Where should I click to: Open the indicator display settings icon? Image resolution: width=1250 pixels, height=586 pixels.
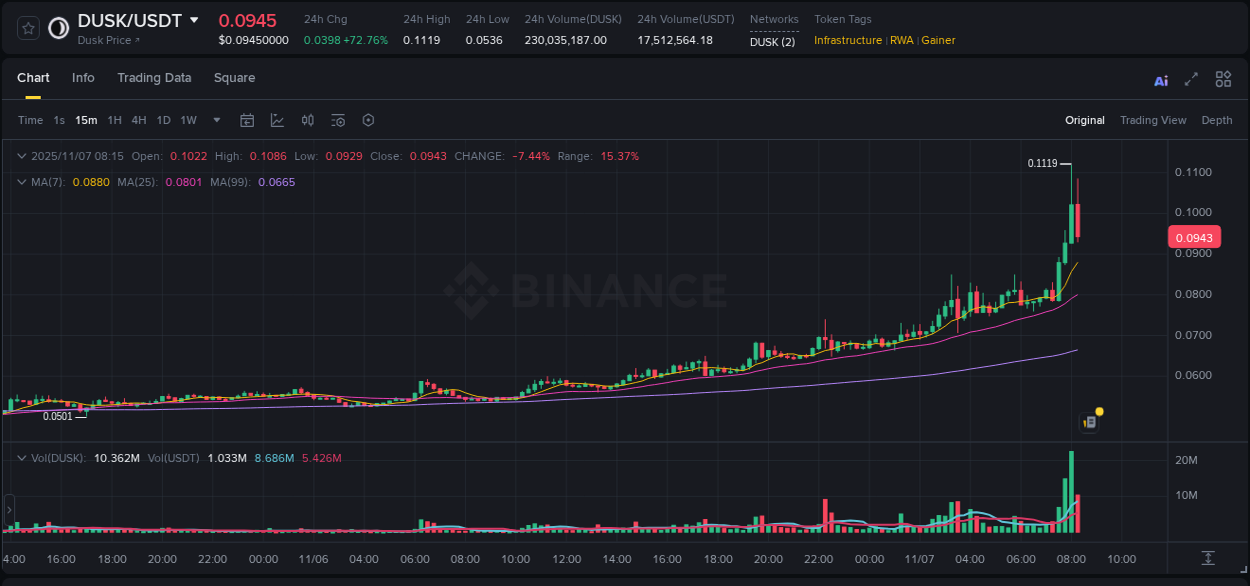pos(337,120)
